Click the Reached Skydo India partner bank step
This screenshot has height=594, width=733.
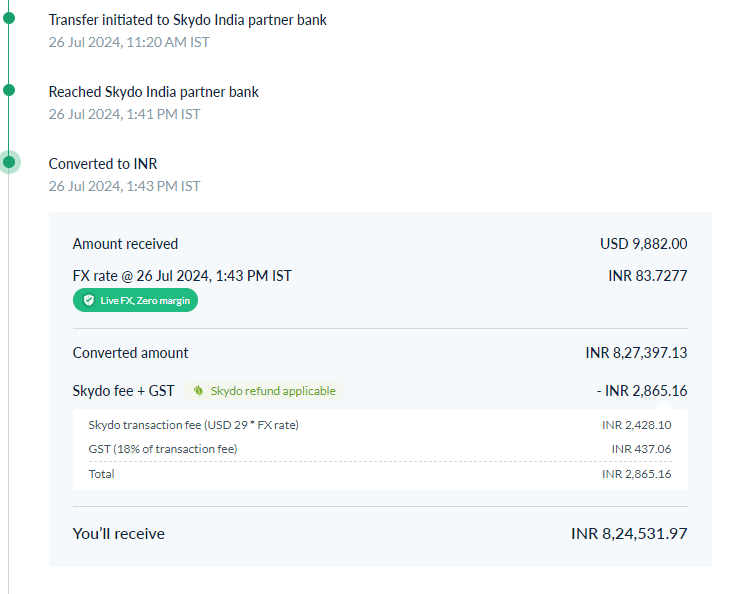(153, 92)
